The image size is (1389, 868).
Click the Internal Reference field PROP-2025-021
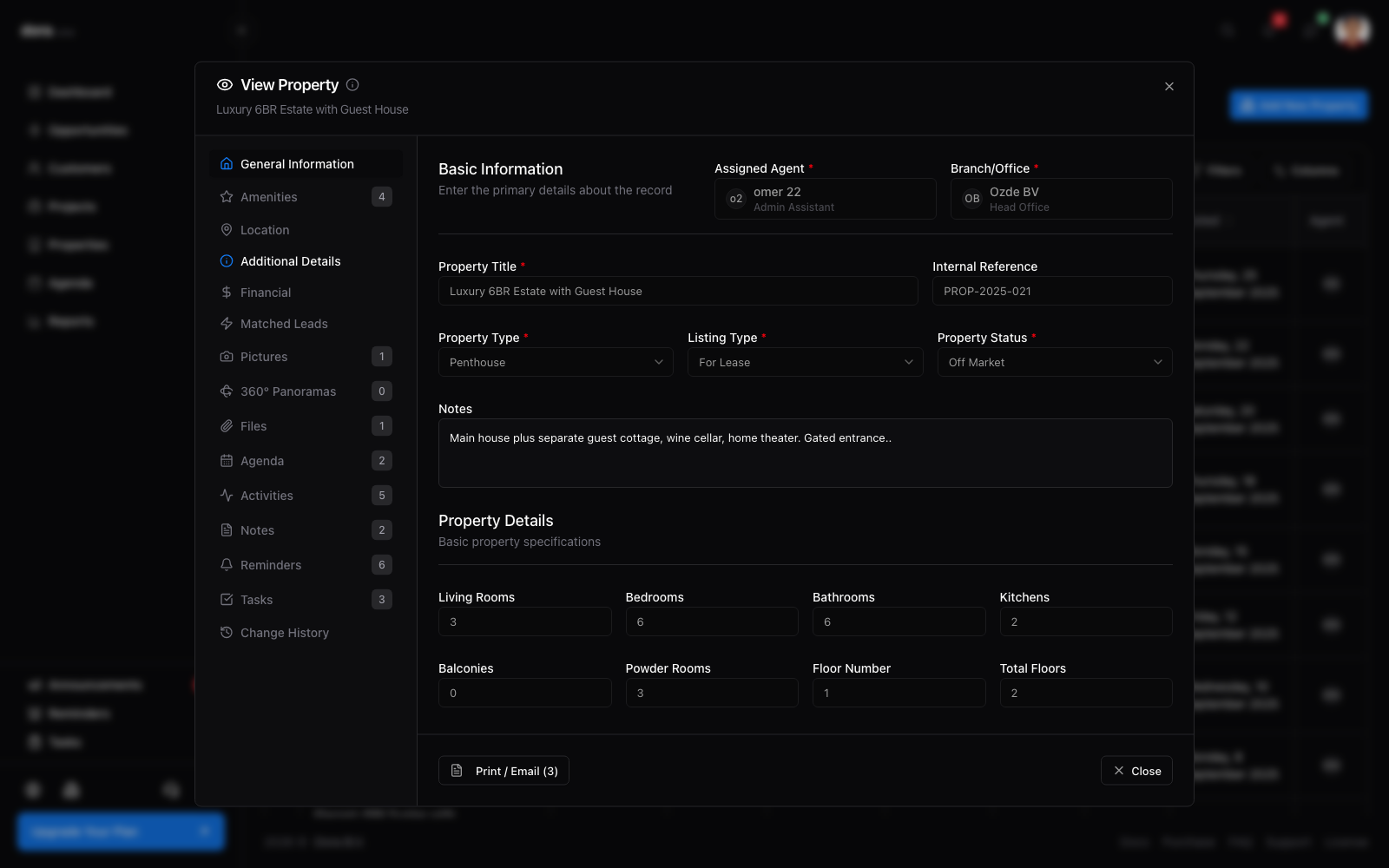(x=1052, y=291)
